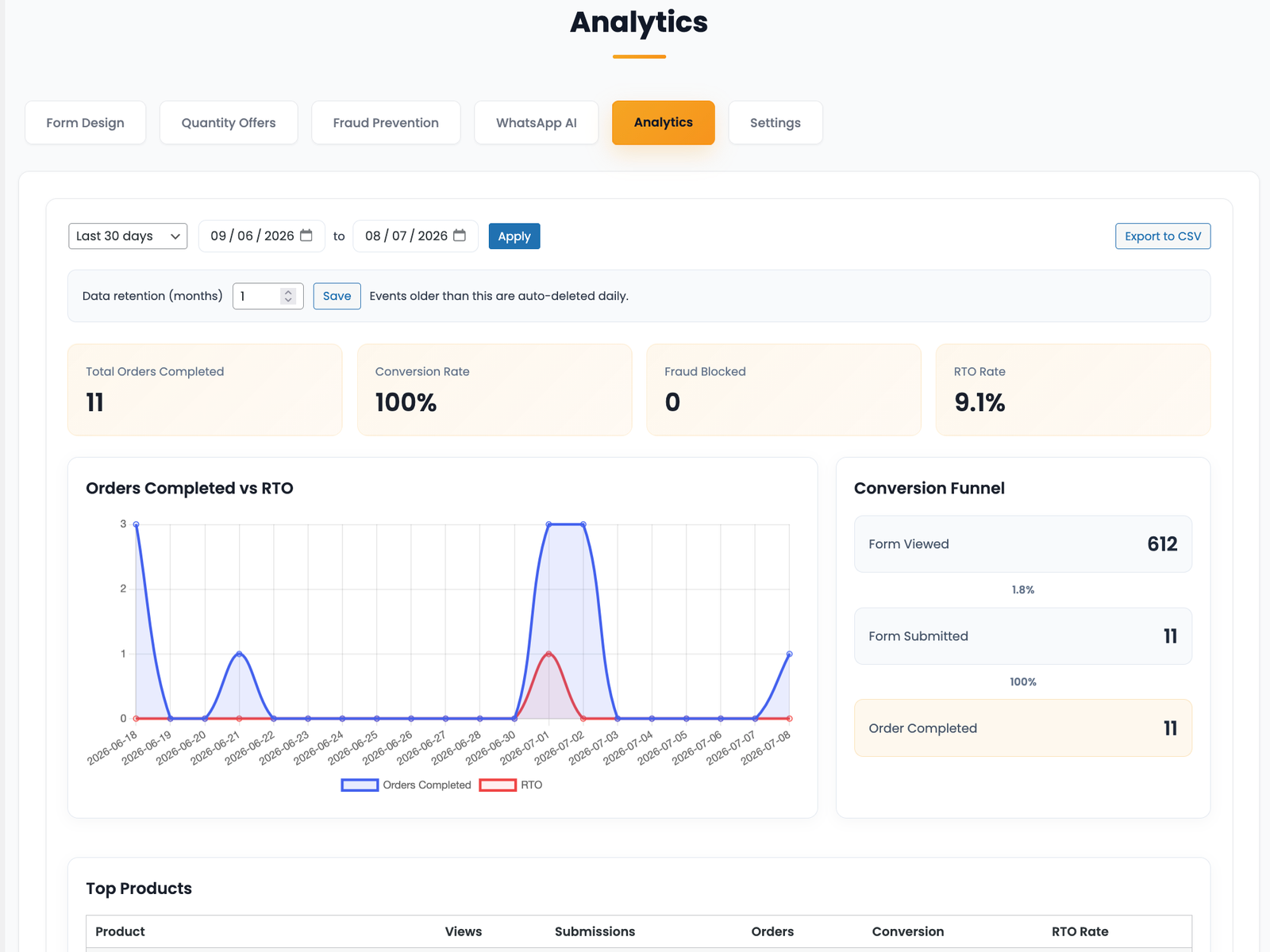1270x952 pixels.
Task: Select the Order Completed funnel row
Action: [x=1023, y=728]
